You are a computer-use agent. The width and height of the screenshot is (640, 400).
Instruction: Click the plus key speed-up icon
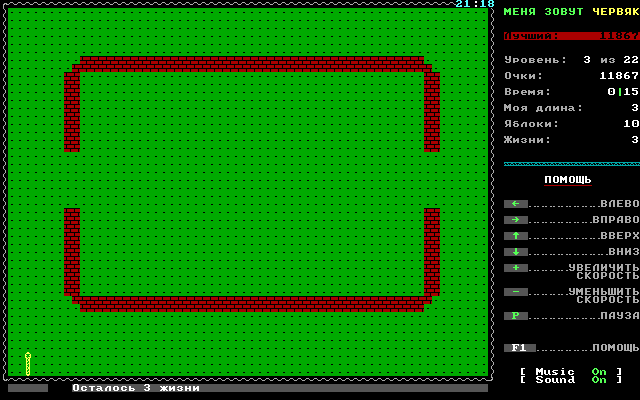pos(516,268)
